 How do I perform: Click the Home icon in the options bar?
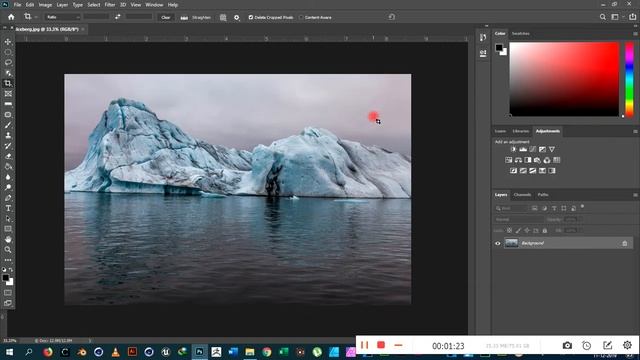click(x=11, y=17)
